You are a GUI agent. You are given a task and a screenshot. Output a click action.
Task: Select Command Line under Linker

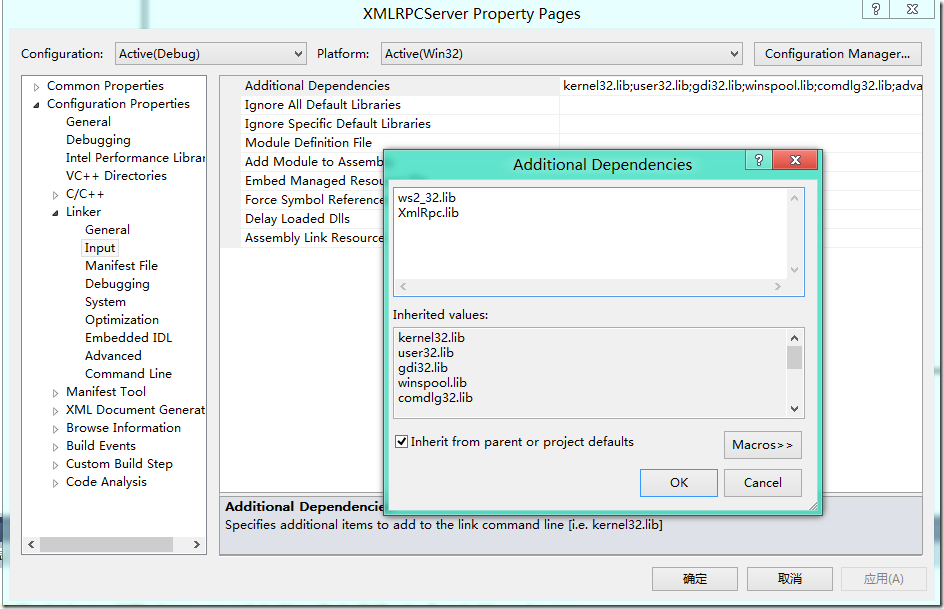click(128, 374)
